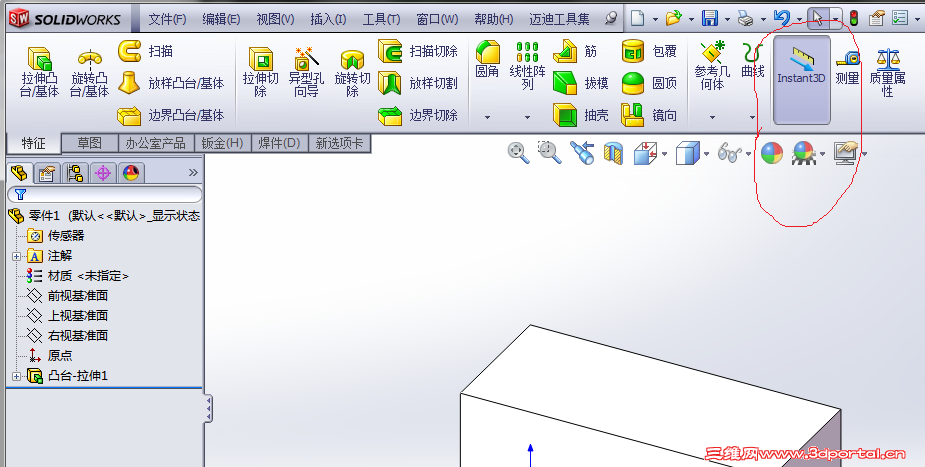Select the Mirror (镜向) tool

649,116
